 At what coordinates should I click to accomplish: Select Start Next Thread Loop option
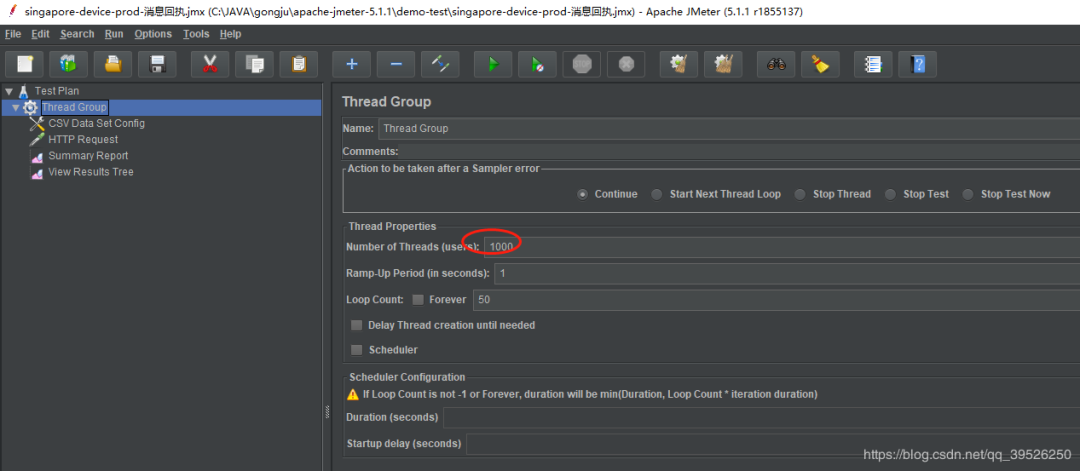(x=657, y=194)
